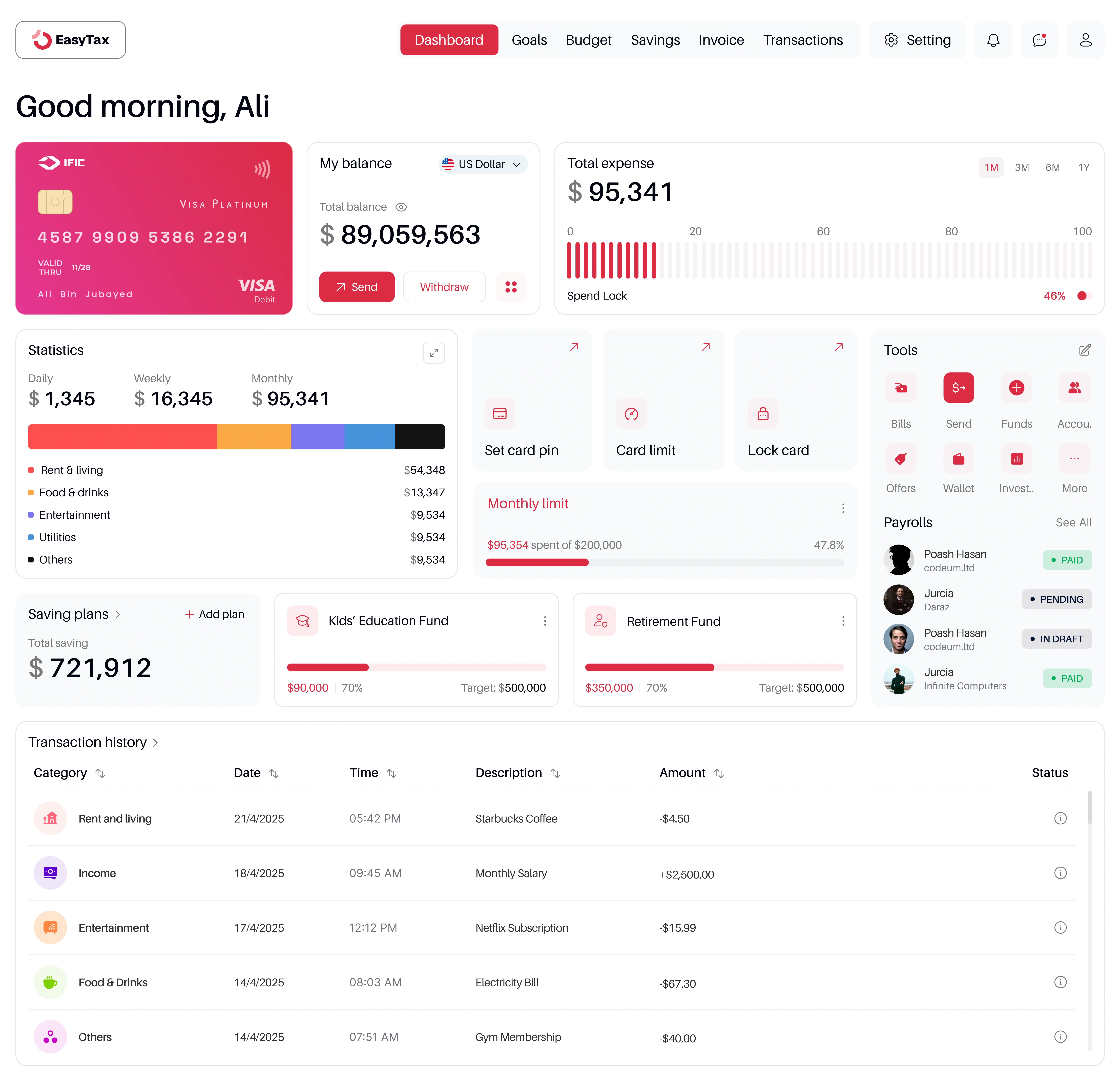
Task: Select the 6M expense period
Action: 1053,167
